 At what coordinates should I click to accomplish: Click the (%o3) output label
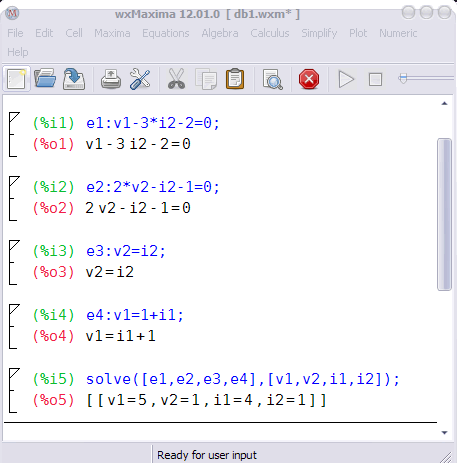point(53,272)
